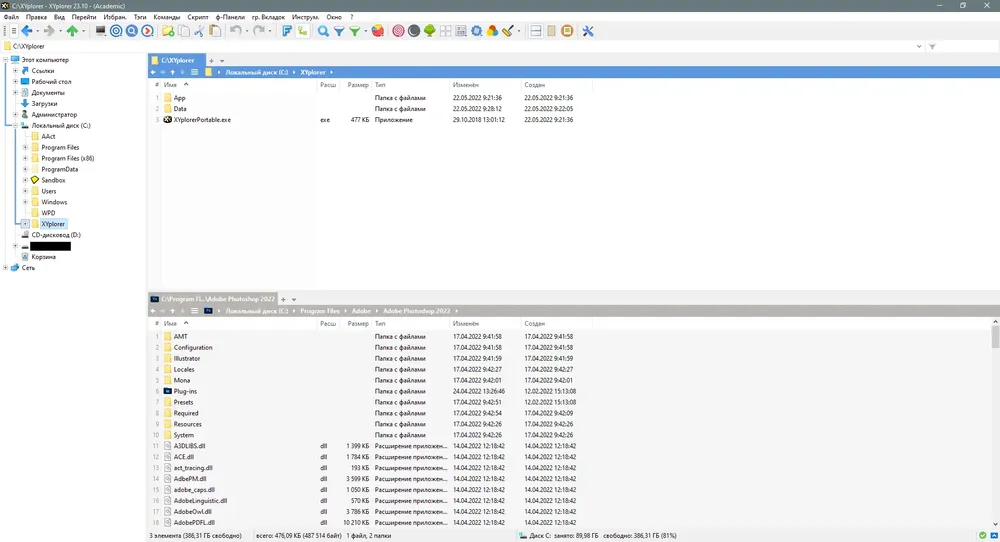Click the green Up folder arrow
This screenshot has height=542, width=1000.
[72, 31]
